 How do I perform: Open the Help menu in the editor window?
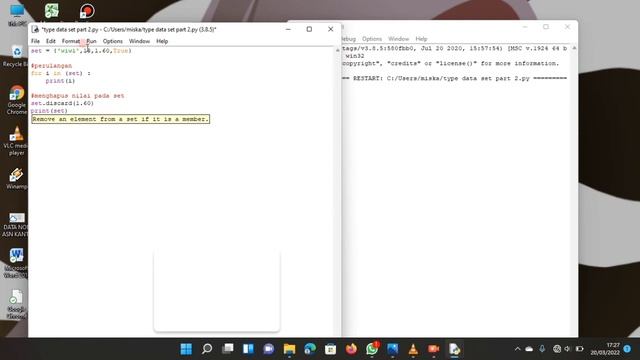[162, 41]
